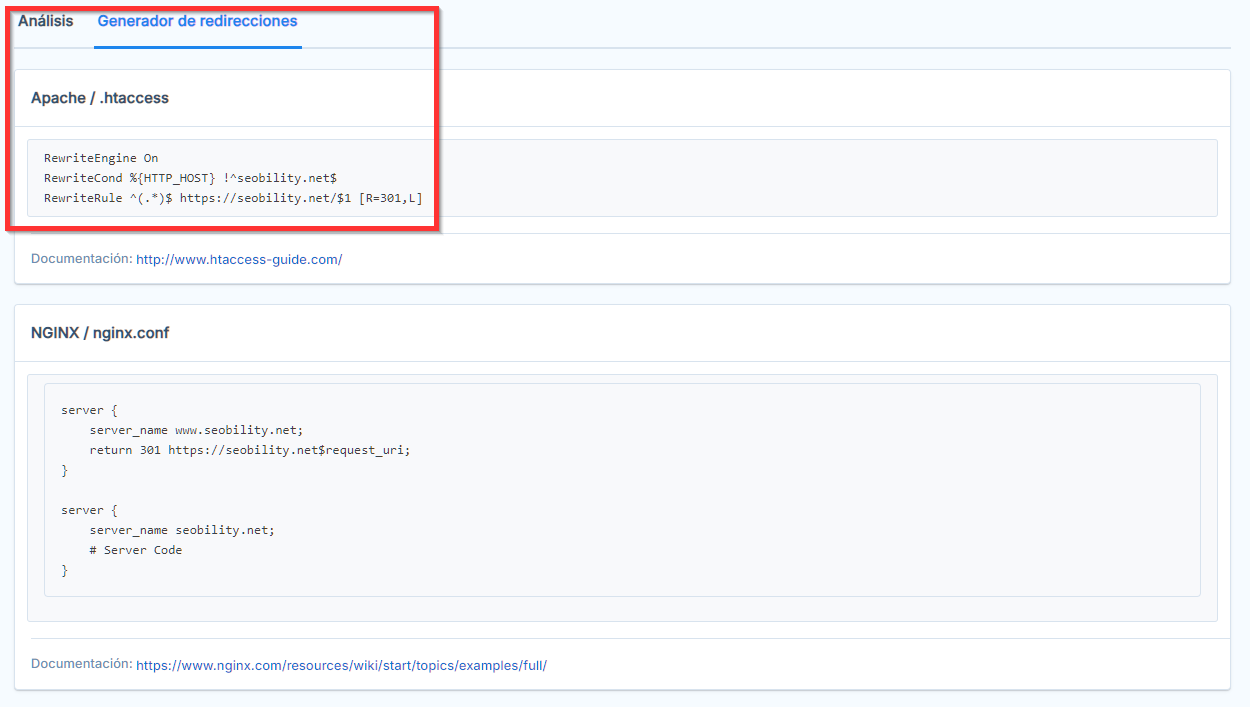Screen dimensions: 1250x707
Task: Click the RewriteEngine On line
Action: tap(101, 158)
